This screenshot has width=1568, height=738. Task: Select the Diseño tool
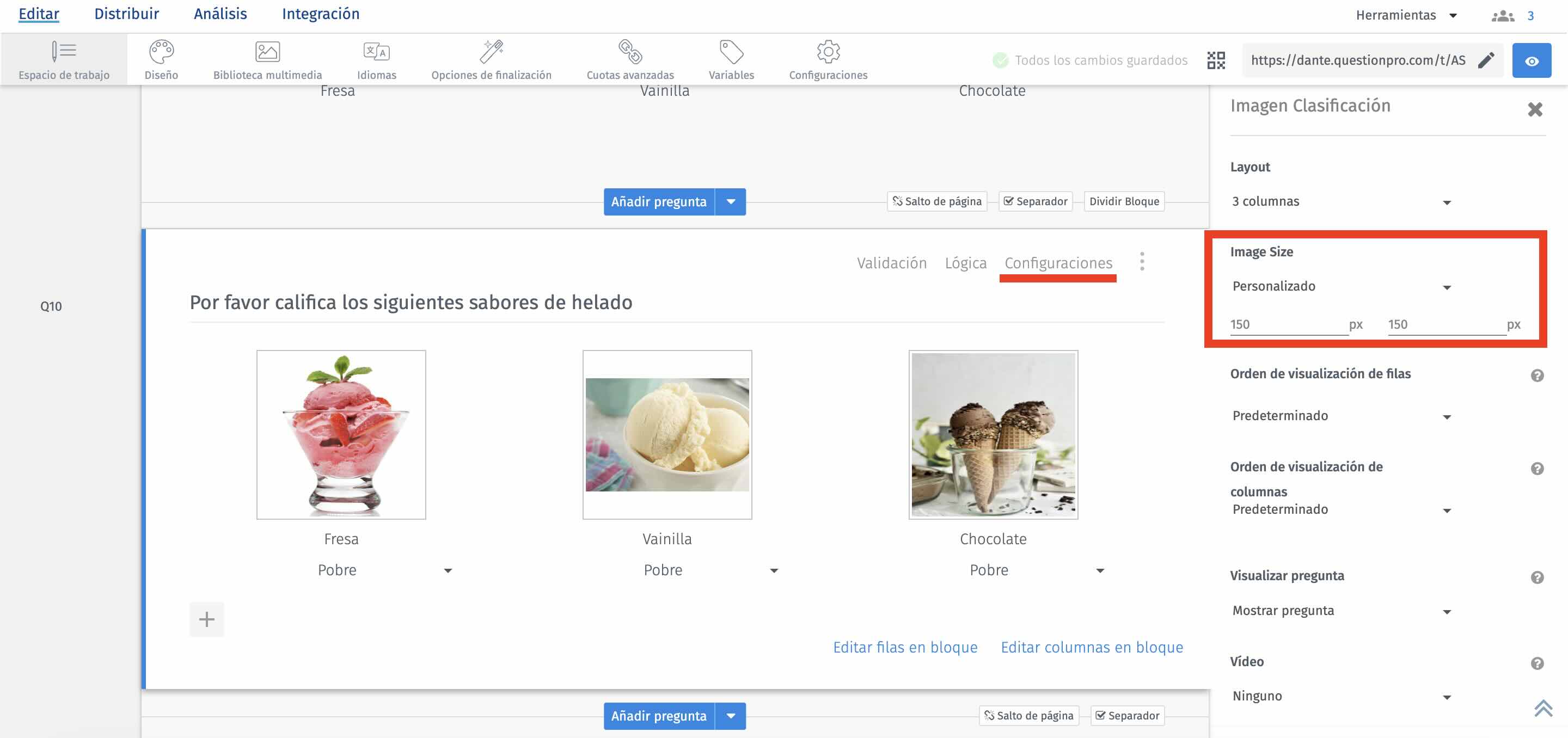point(161,58)
